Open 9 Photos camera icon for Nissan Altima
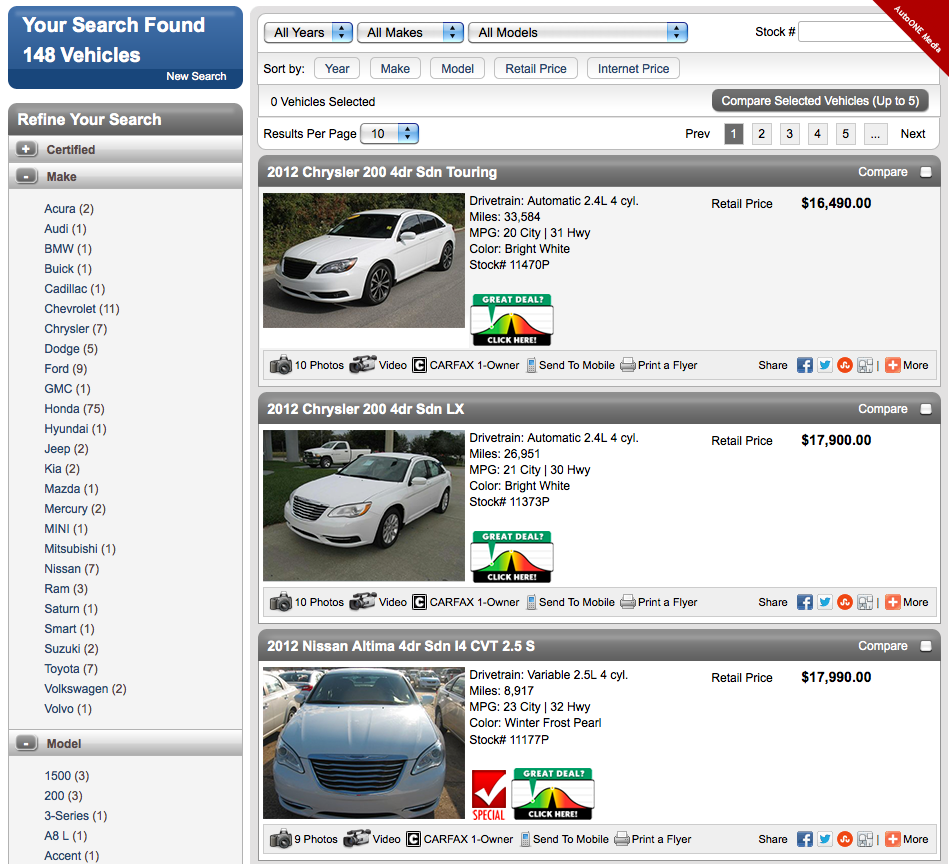This screenshot has height=864, width=949. (x=281, y=839)
